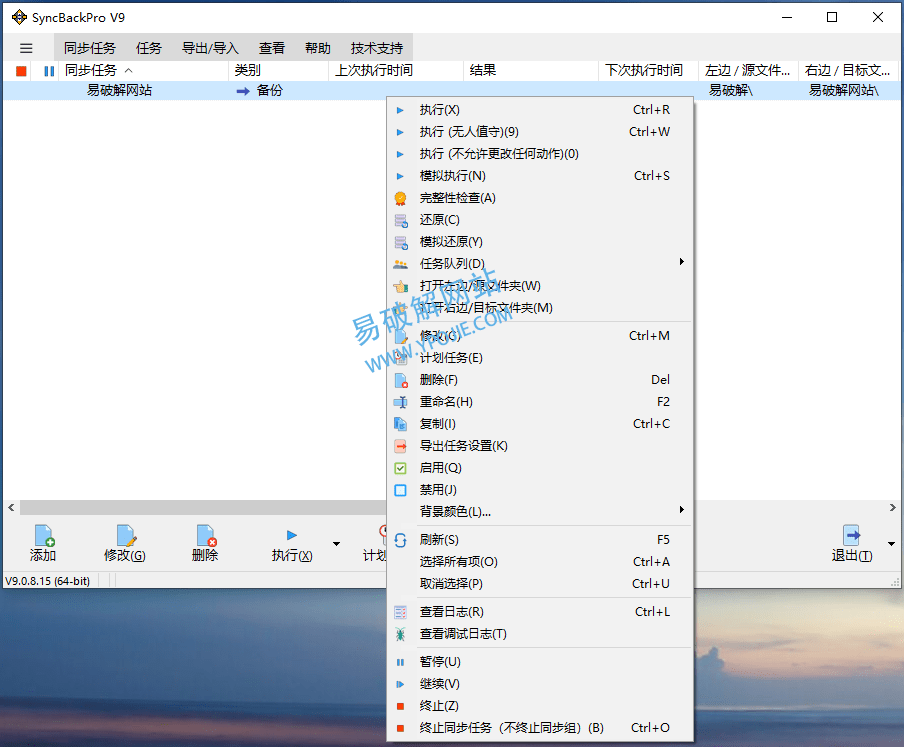Choose 启用 (Enable) checkbox menu item
The image size is (904, 747).
[x=440, y=468]
